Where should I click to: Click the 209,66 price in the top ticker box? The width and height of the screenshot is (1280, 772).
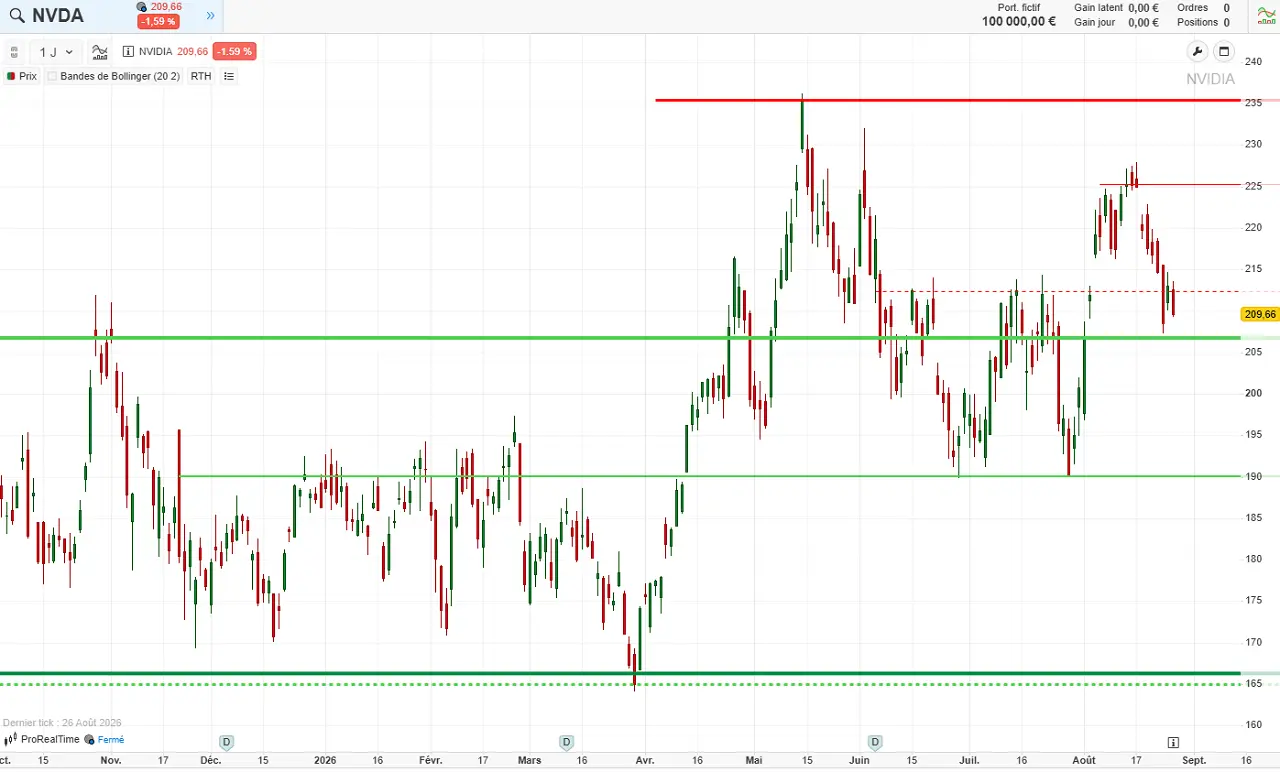pos(166,7)
